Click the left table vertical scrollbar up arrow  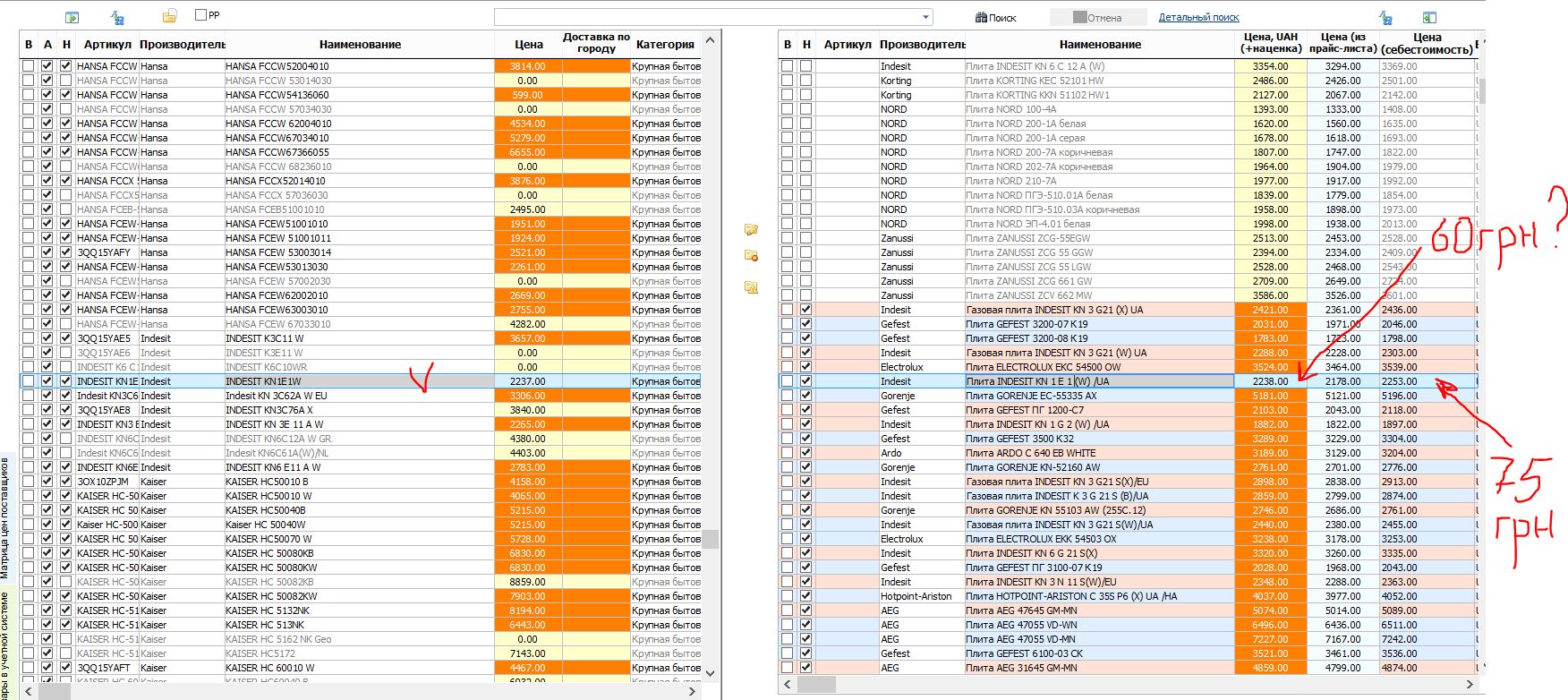711,40
